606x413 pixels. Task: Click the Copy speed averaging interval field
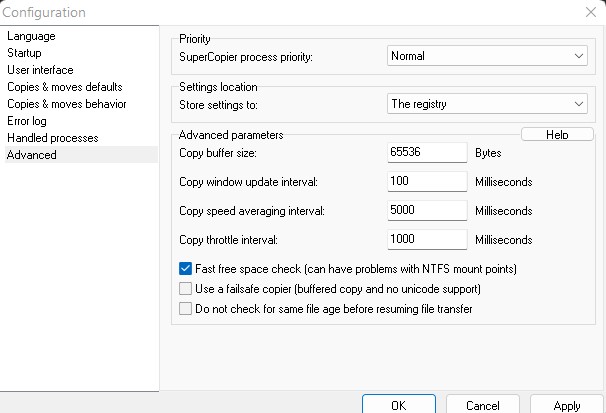(x=427, y=210)
